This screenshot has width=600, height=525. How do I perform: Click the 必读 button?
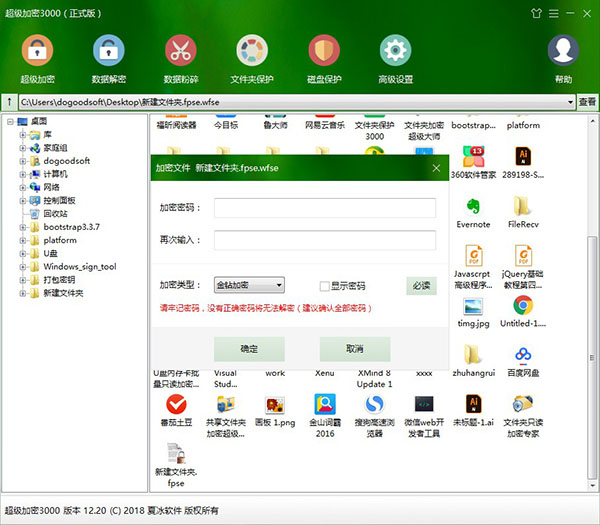tap(421, 285)
